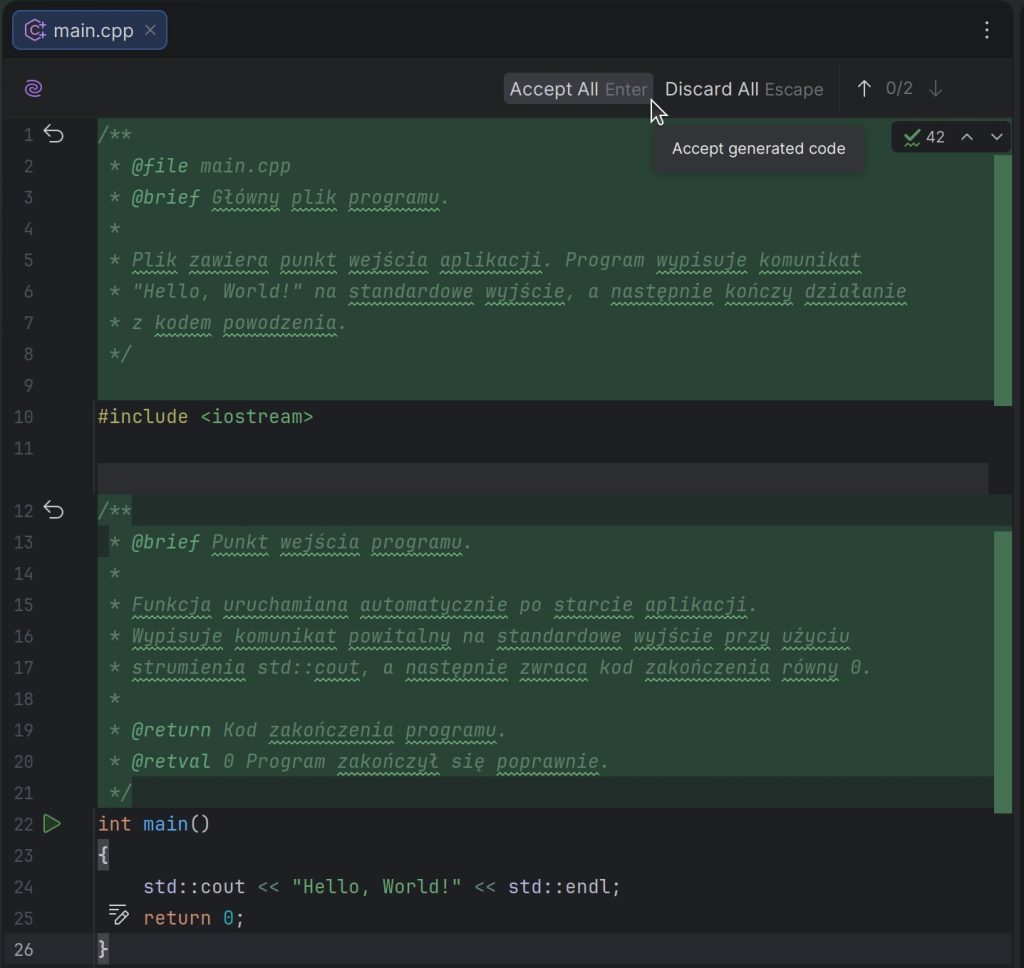
Task: Revert the main doc comment at line 12
Action: pyautogui.click(x=54, y=509)
